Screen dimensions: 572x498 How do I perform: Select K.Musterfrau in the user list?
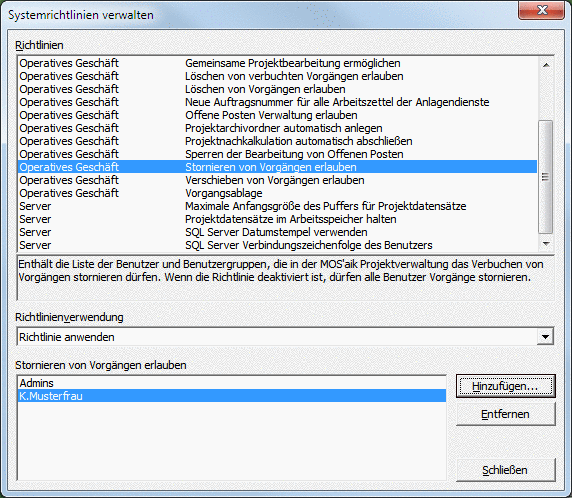(232, 396)
